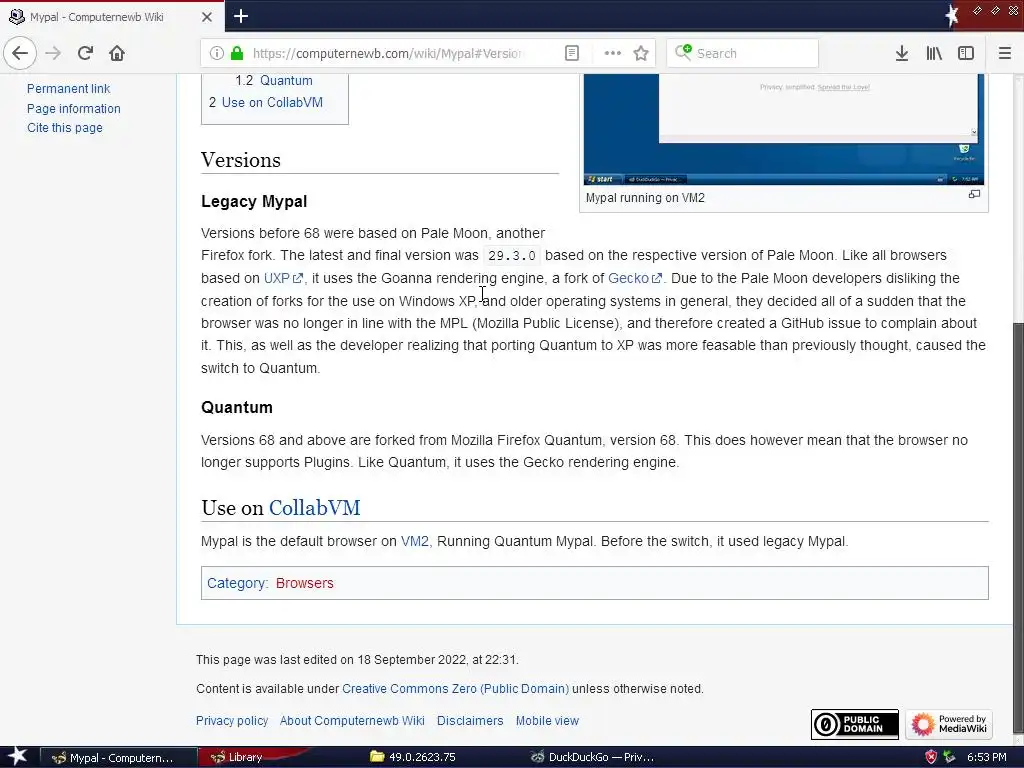The image size is (1024, 768).
Task: Click the search engine magnifier icon
Action: pyautogui.click(x=683, y=52)
